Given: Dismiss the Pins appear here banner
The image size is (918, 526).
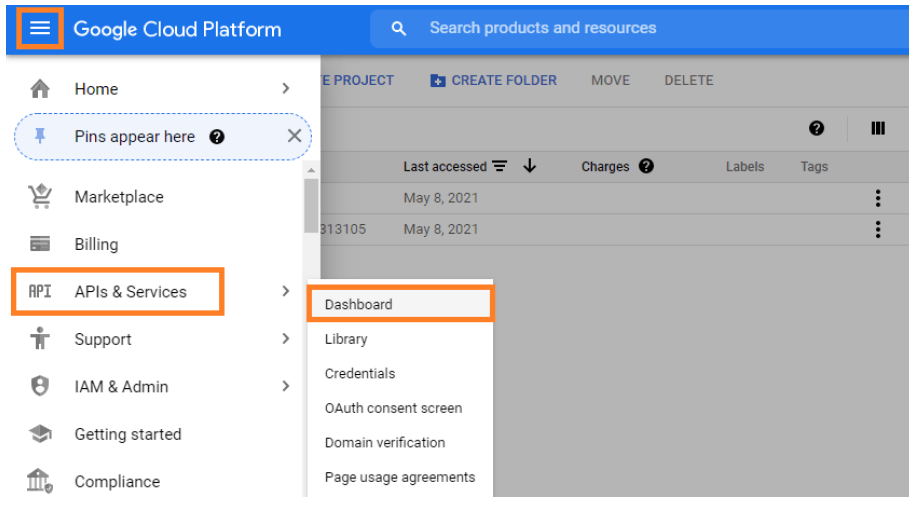Looking at the screenshot, I should [x=294, y=136].
